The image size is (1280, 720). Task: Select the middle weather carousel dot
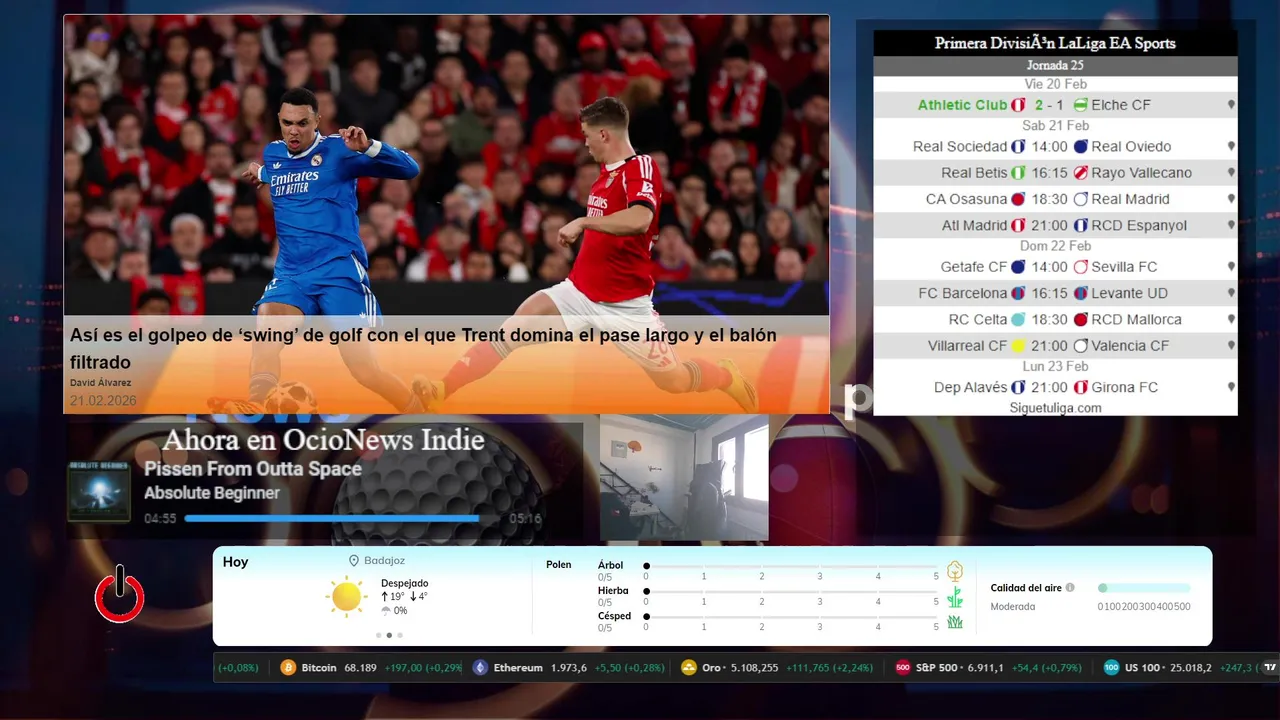(389, 635)
